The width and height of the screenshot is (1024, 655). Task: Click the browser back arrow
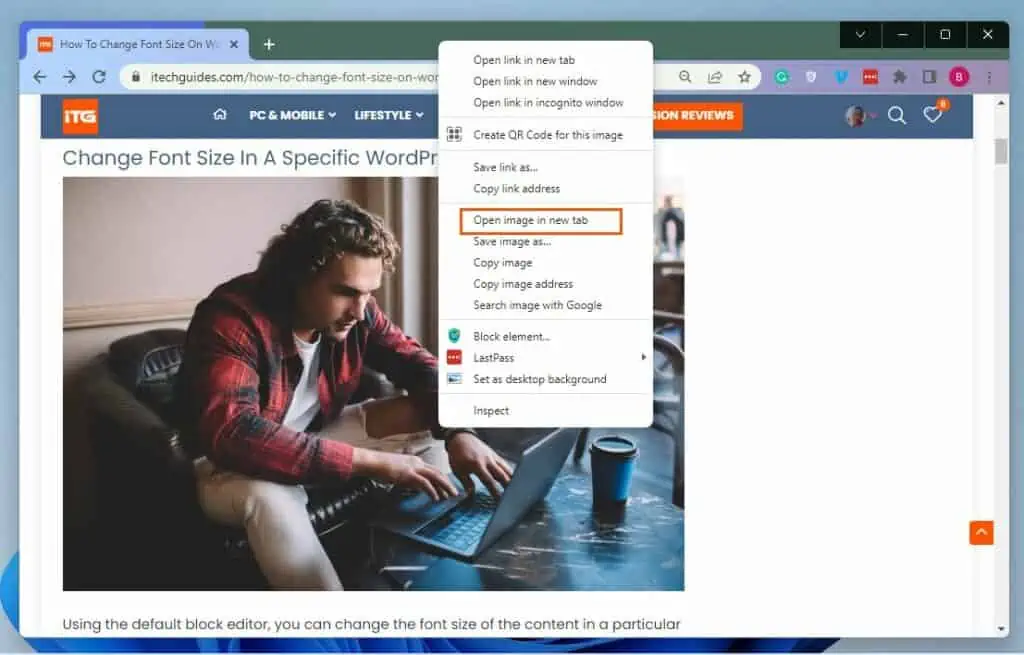point(39,76)
